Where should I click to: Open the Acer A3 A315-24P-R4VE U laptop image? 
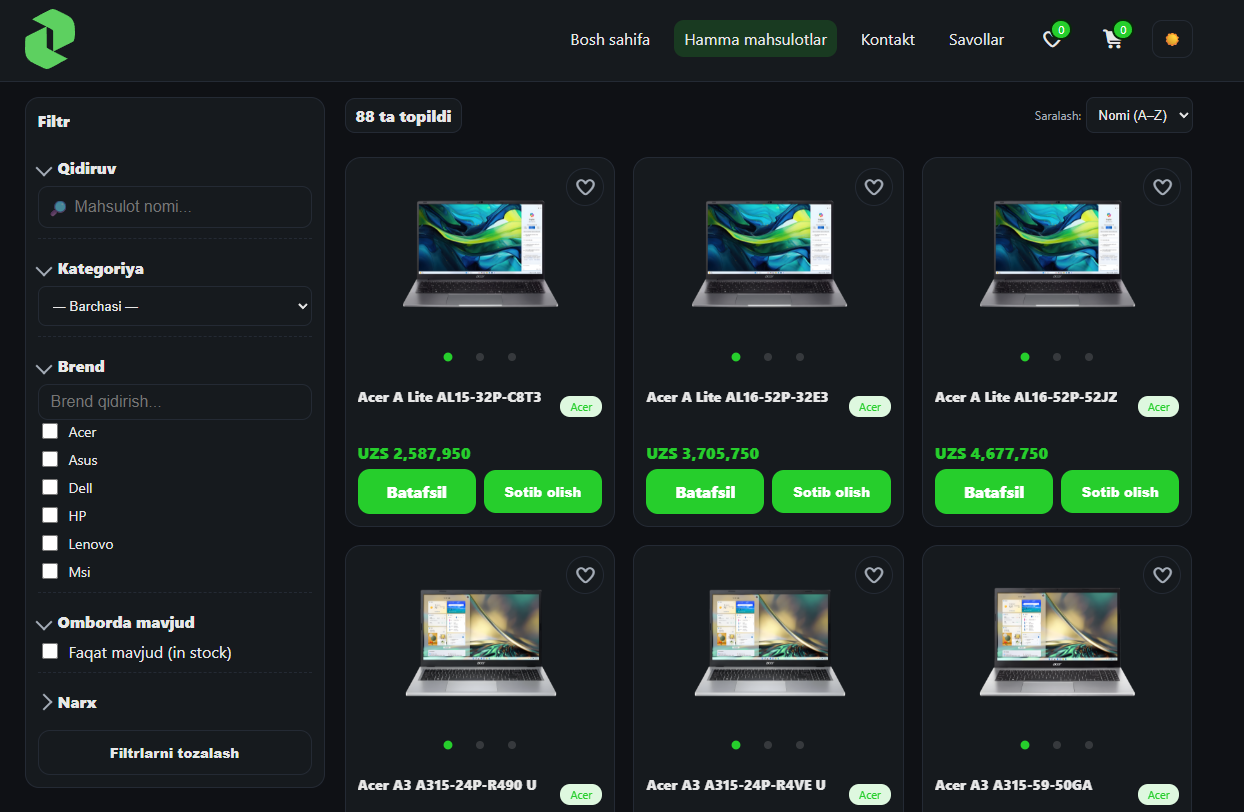769,642
